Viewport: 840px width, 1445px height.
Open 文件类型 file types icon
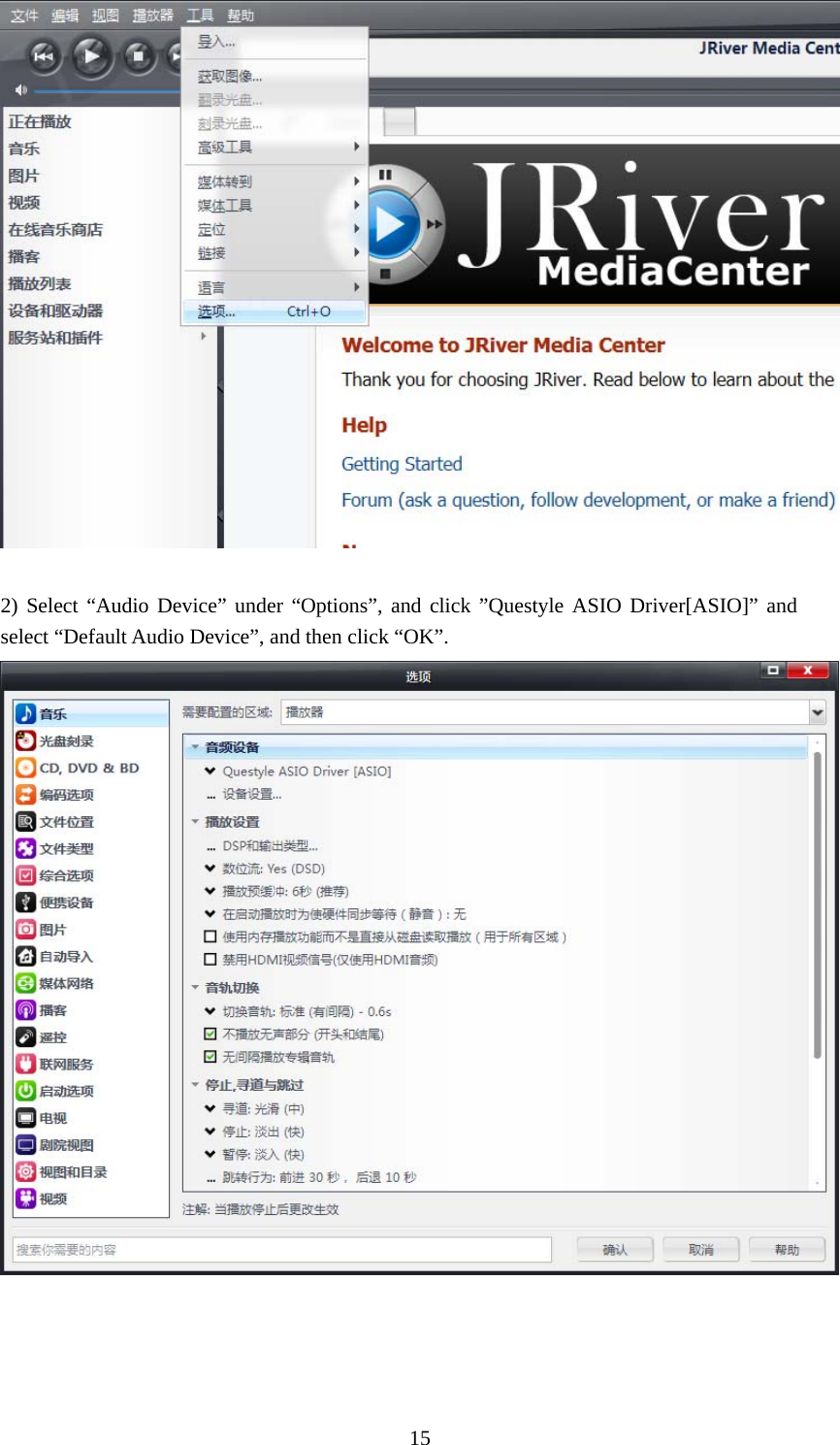26,849
